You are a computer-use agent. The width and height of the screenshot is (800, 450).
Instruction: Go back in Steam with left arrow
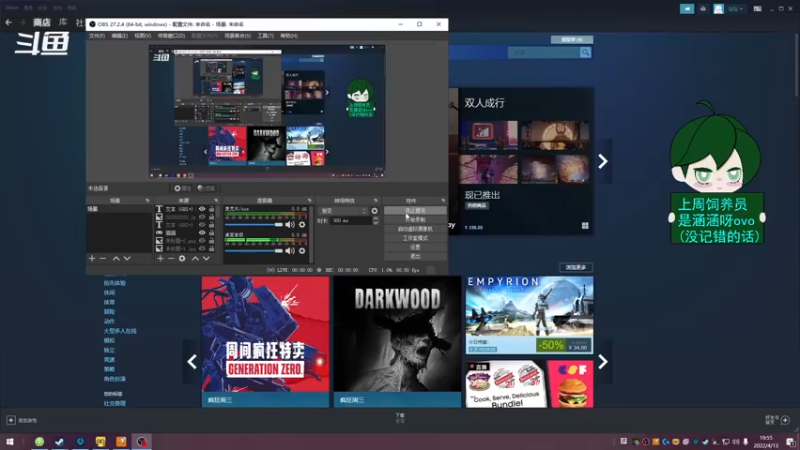pyautogui.click(x=8, y=22)
